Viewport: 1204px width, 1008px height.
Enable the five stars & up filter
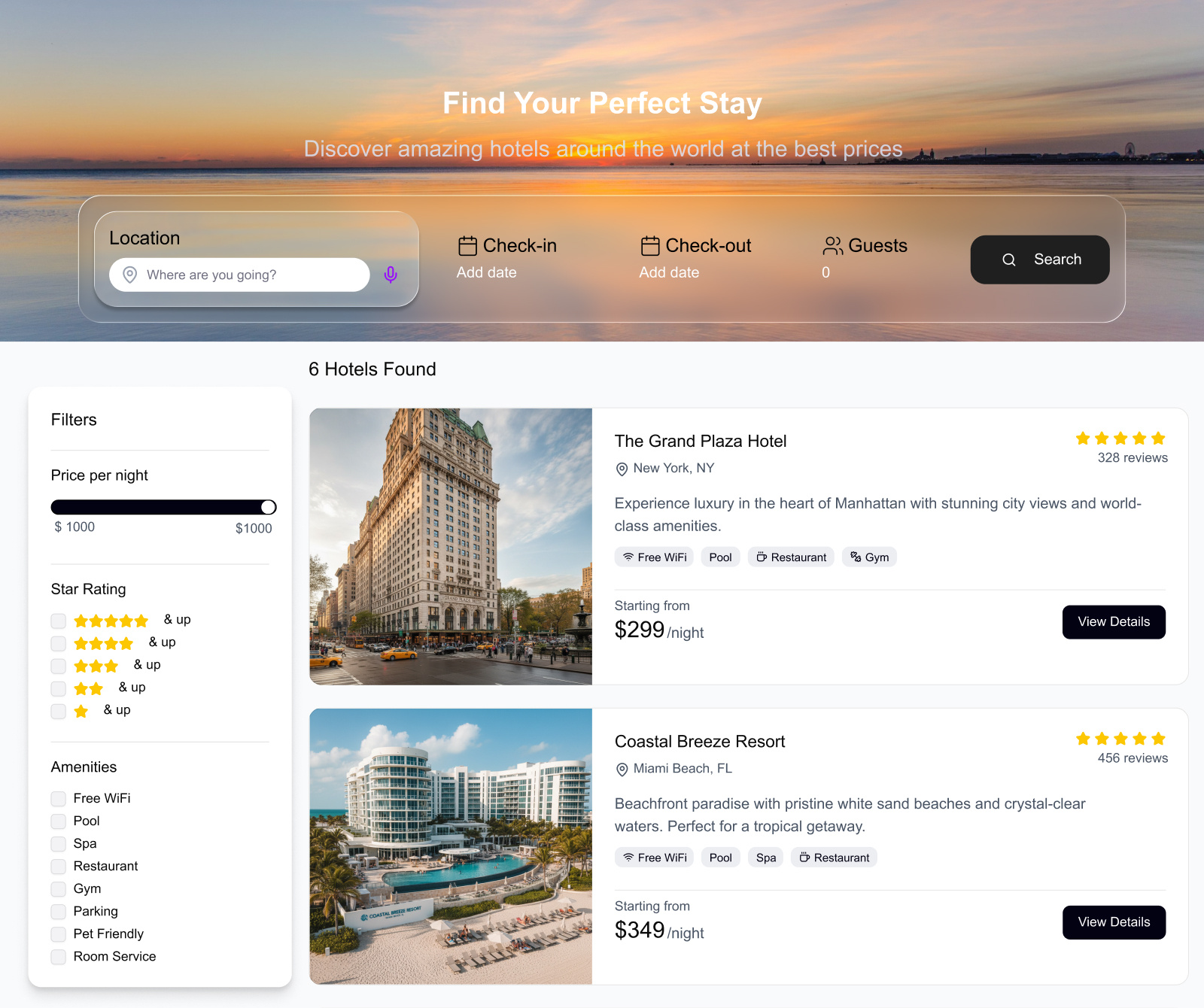tap(59, 621)
